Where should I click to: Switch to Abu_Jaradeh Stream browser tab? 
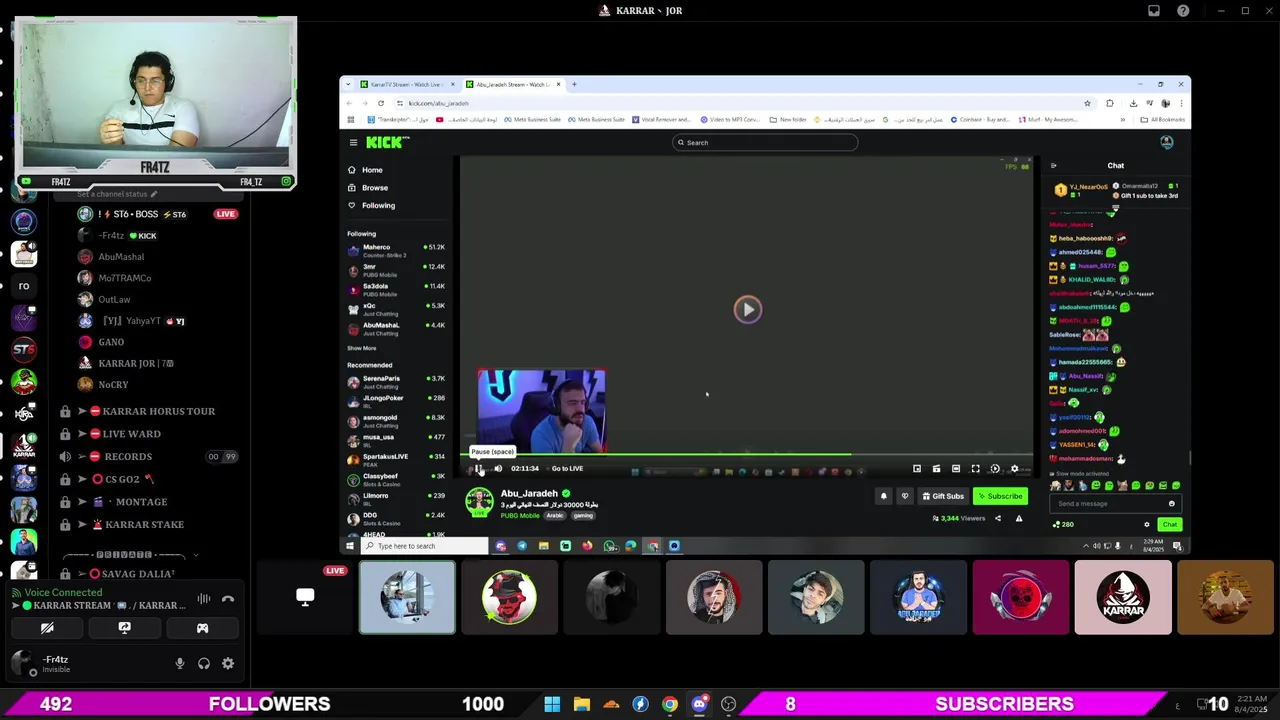click(513, 84)
